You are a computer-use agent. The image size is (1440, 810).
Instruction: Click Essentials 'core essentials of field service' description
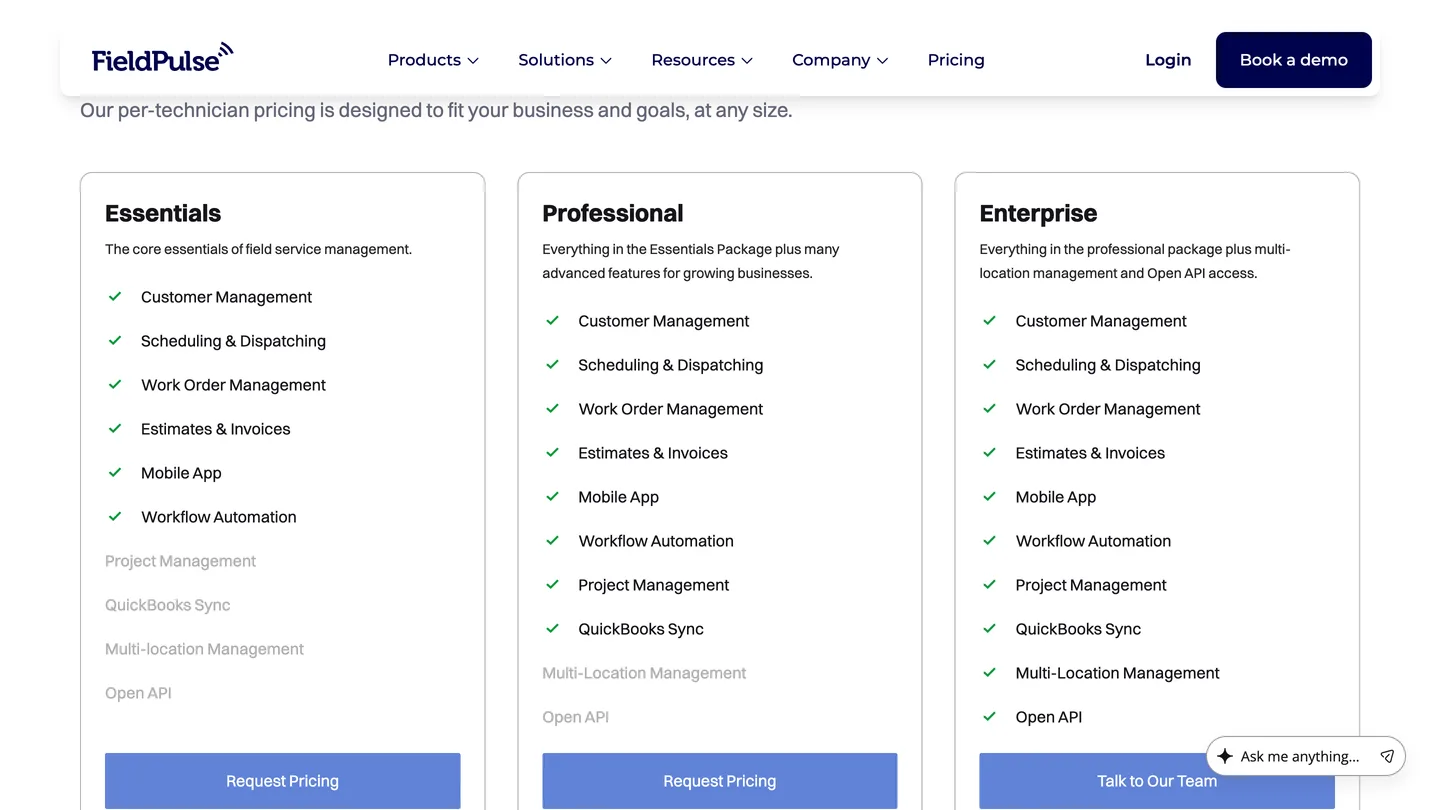tap(258, 249)
